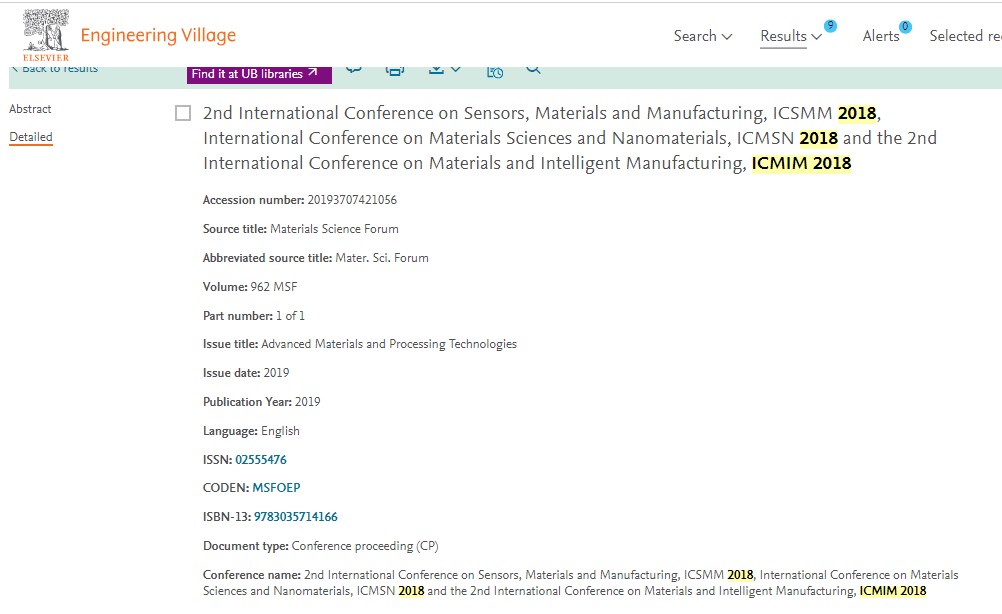Click the Conference name paragraph

581,583
